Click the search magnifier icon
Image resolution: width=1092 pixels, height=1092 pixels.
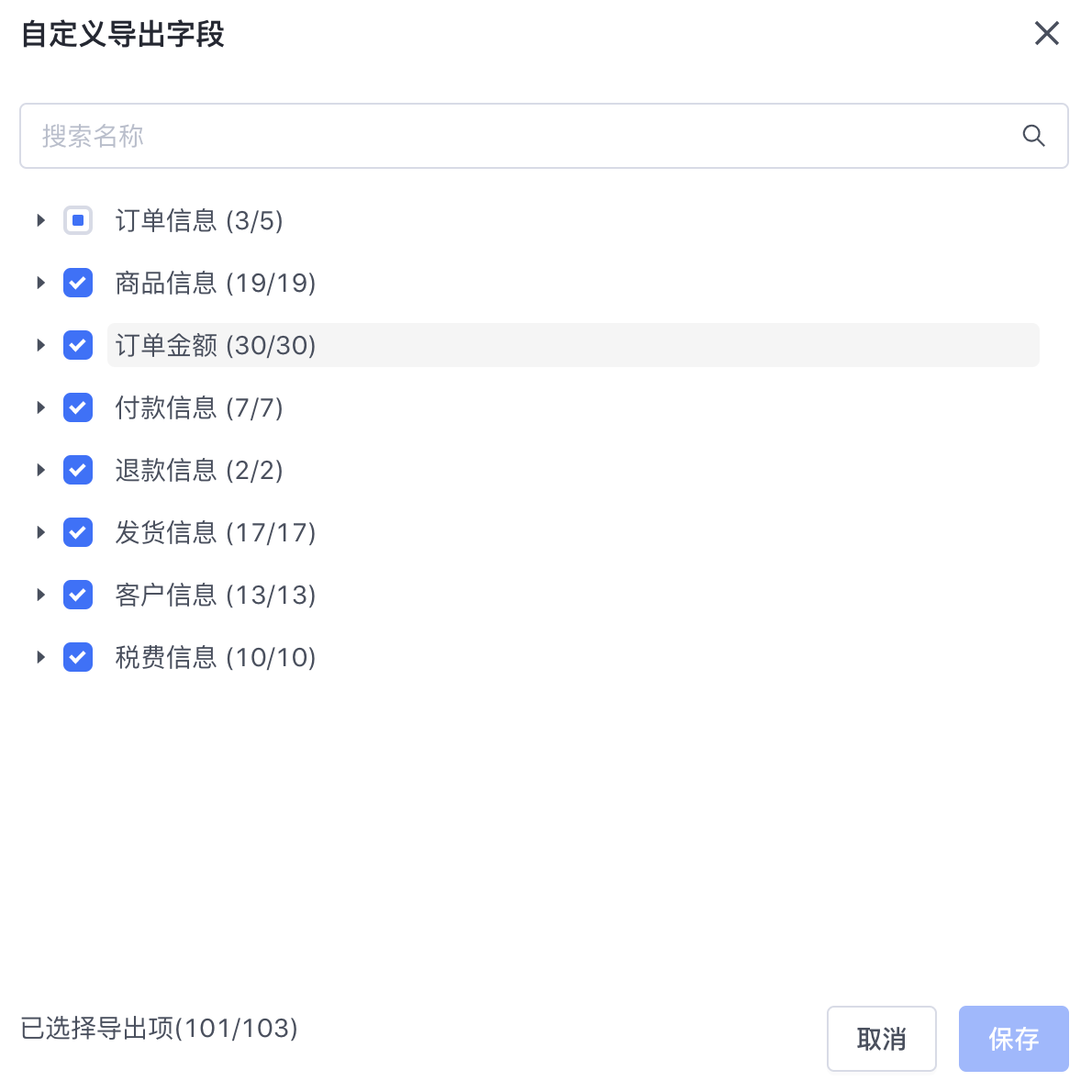click(1033, 136)
